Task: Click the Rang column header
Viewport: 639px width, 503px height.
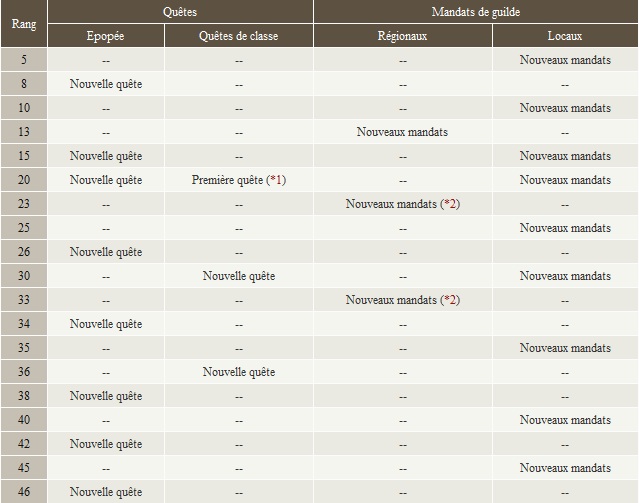Action: [24, 24]
